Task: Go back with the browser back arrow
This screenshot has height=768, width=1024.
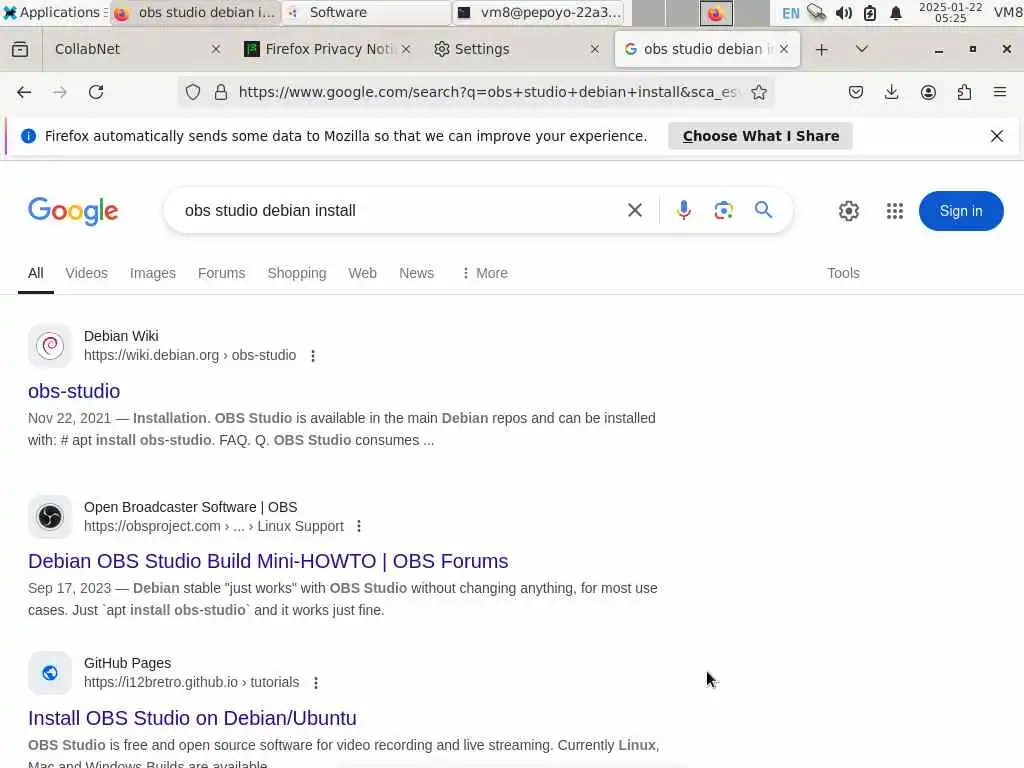Action: tap(24, 92)
